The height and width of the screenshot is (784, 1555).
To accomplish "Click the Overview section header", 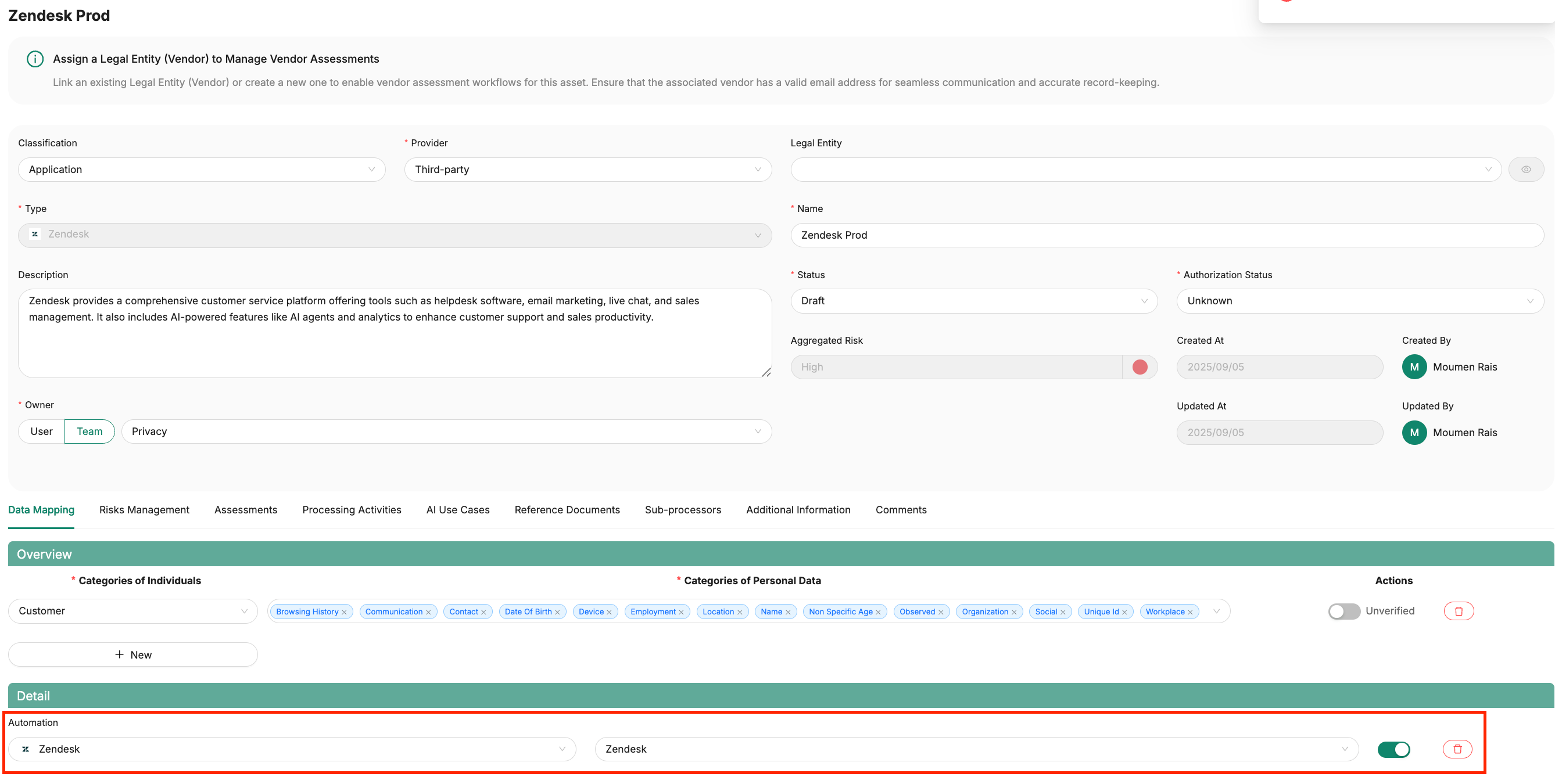I will coord(780,554).
